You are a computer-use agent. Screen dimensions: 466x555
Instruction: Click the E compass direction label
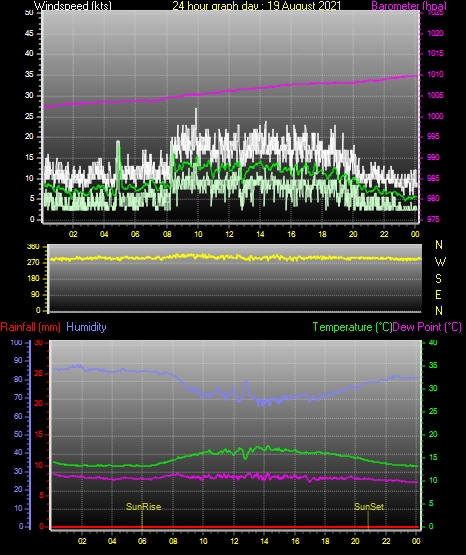coord(438,294)
